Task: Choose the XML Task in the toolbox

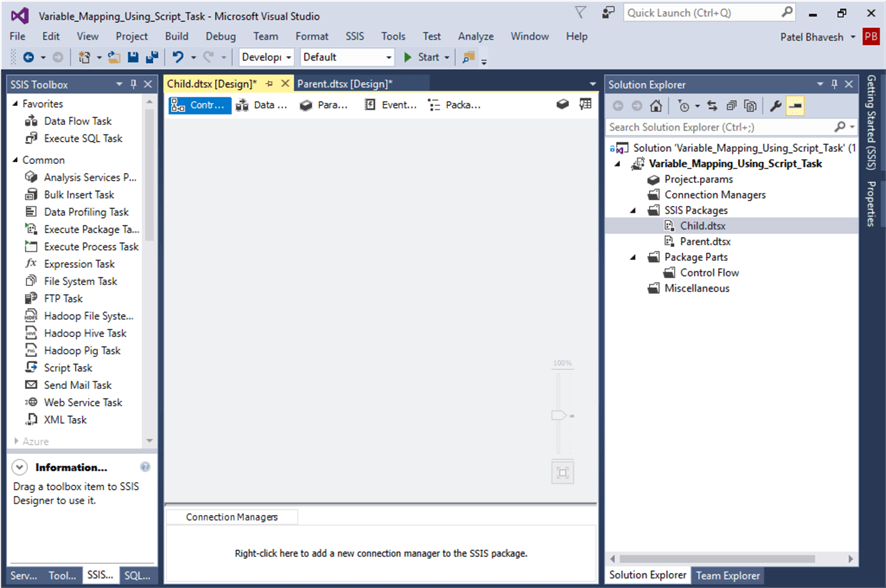Action: click(58, 419)
